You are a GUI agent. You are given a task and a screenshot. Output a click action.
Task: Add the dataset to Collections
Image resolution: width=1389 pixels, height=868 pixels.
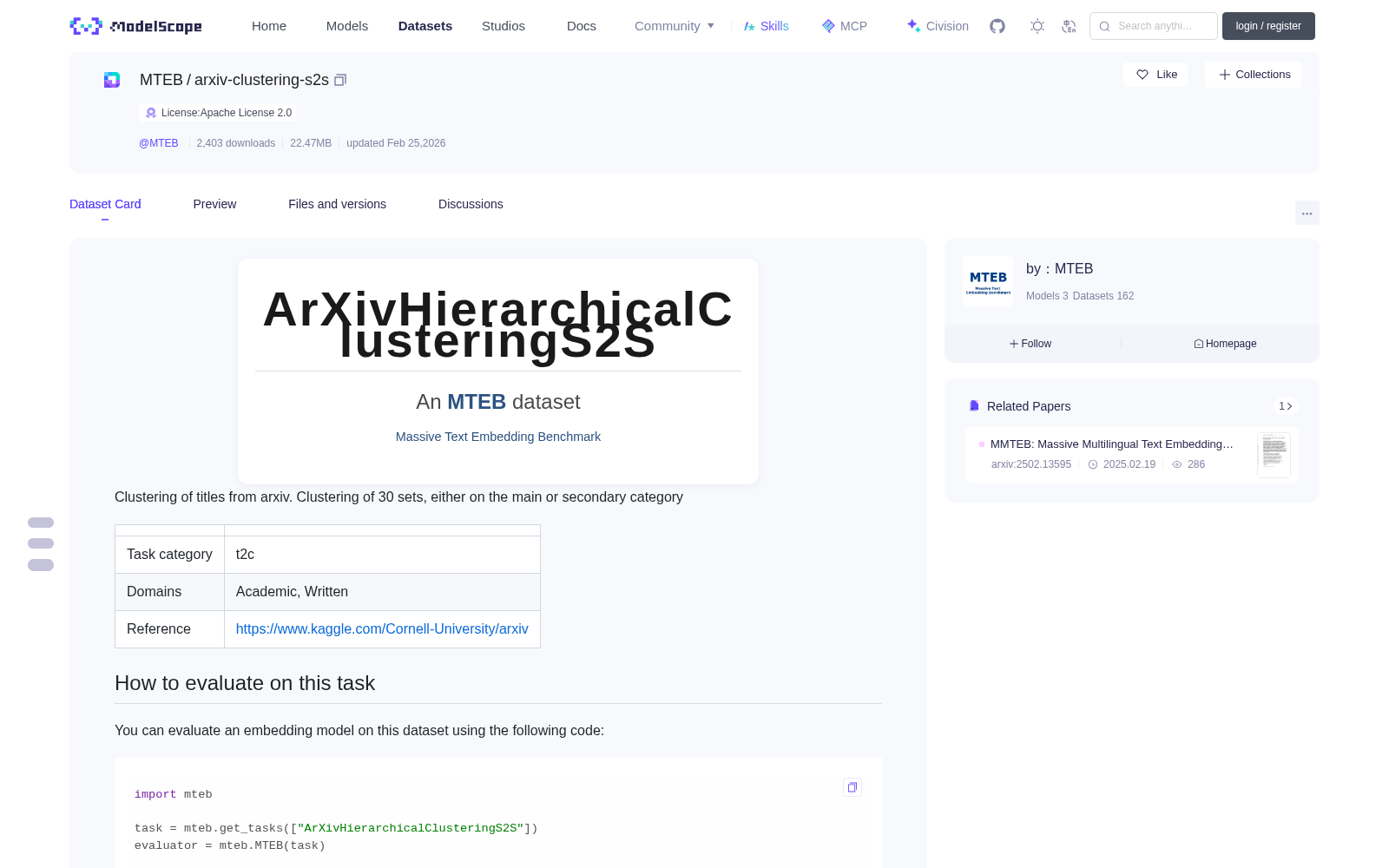pos(1254,75)
